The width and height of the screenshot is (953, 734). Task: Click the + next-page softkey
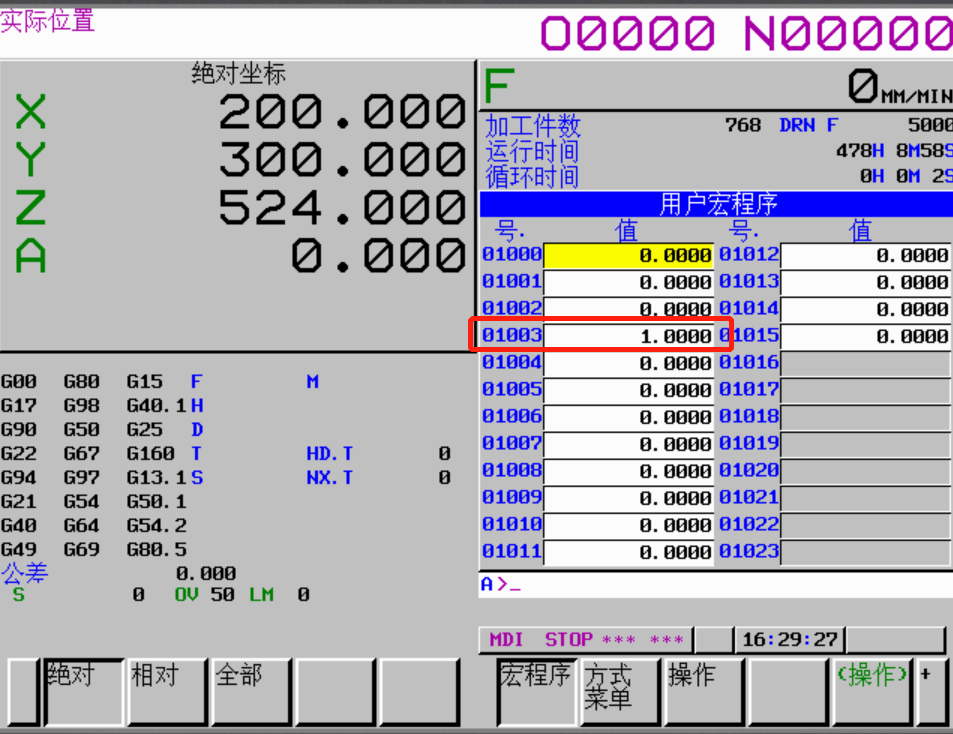(x=930, y=690)
